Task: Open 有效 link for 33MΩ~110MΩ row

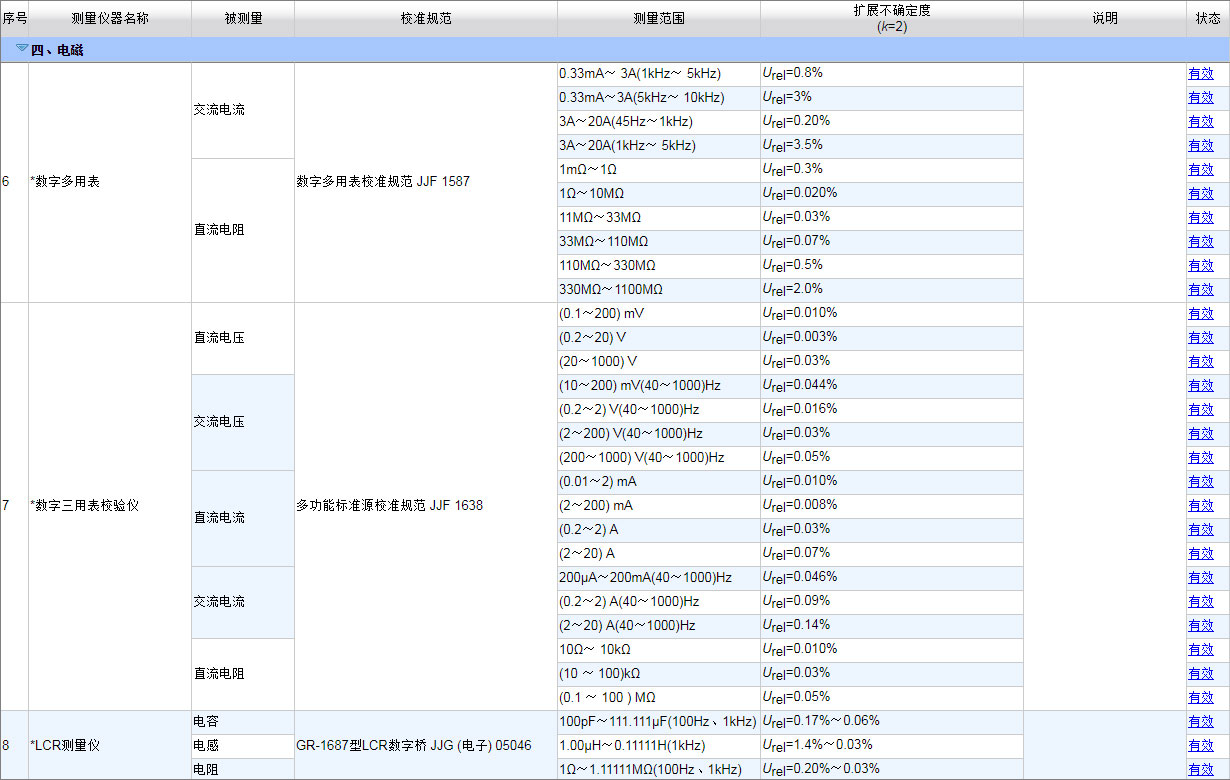Action: coord(1200,241)
